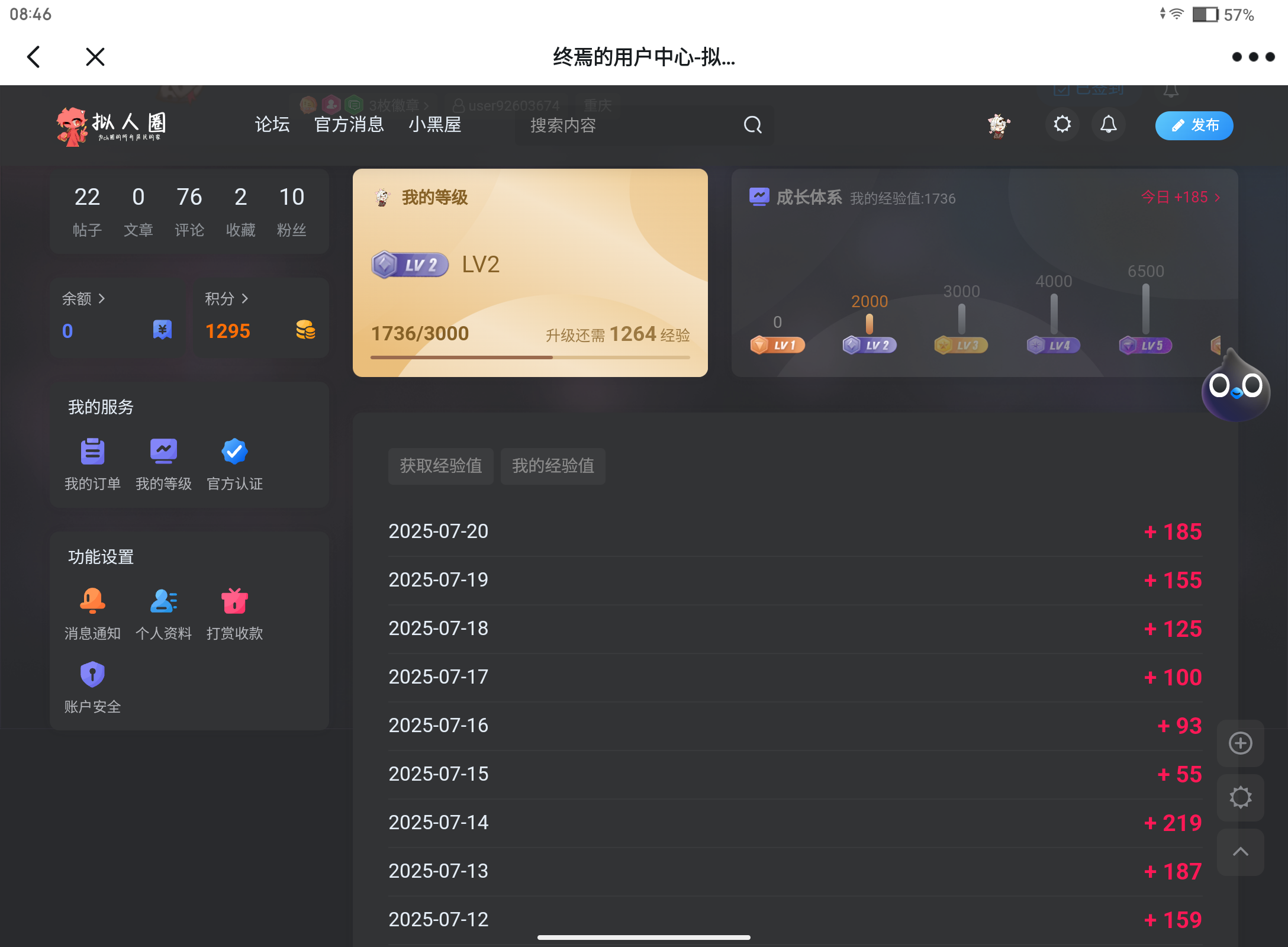Image resolution: width=1288 pixels, height=947 pixels.
Task: Click the blue 发布 publish button
Action: (x=1194, y=125)
